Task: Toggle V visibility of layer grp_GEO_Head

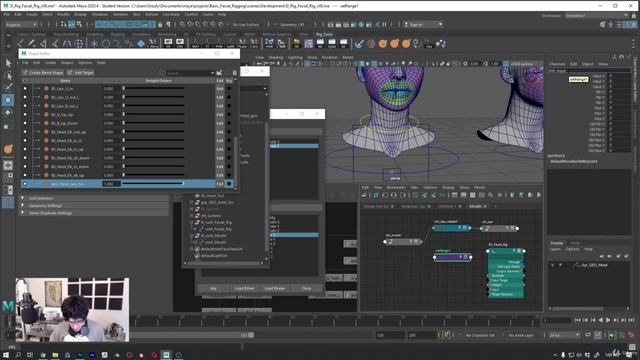Action: (x=553, y=265)
